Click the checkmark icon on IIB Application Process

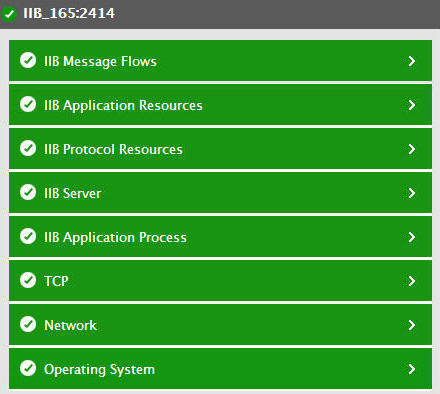click(28, 236)
